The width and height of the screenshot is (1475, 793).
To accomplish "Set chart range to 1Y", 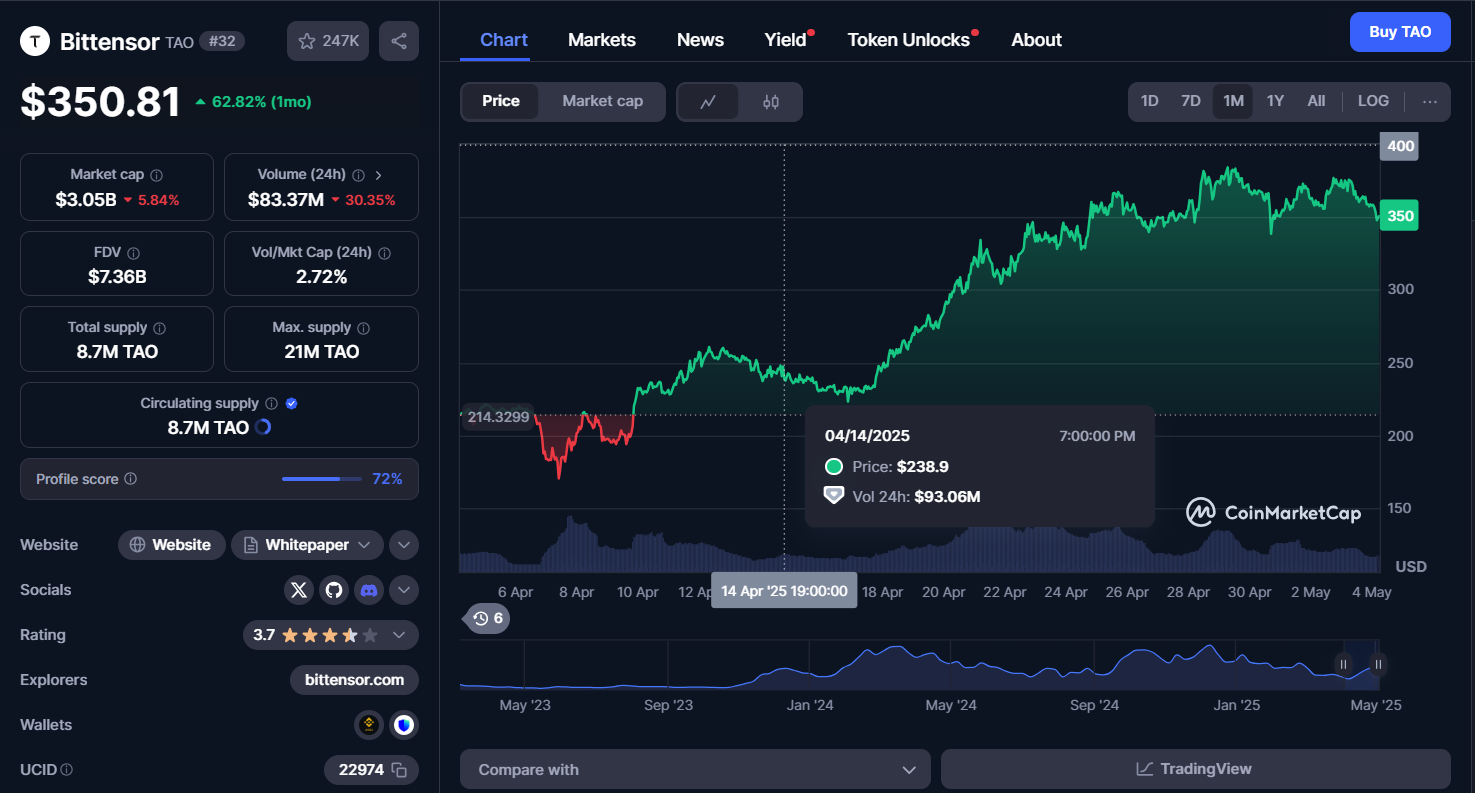I will 1275,101.
